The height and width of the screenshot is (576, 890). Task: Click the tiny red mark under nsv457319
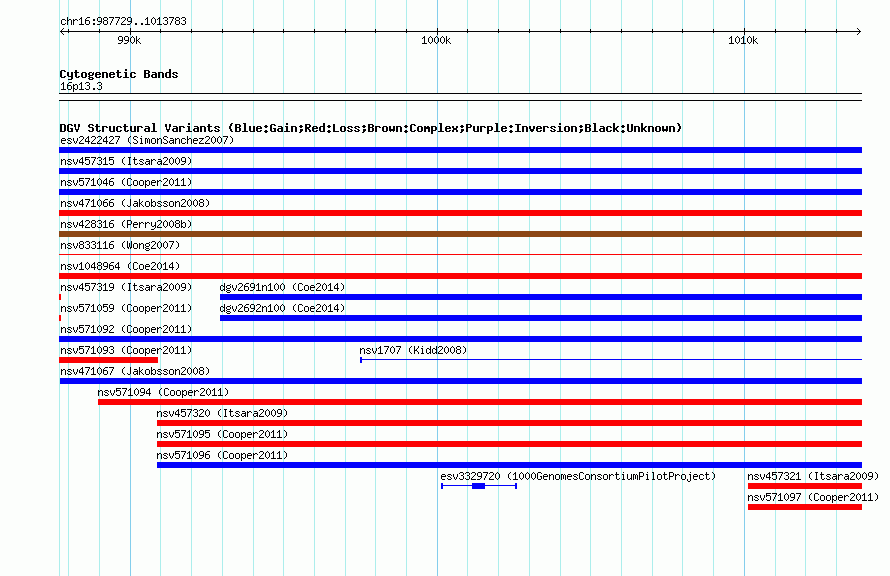(x=60, y=297)
